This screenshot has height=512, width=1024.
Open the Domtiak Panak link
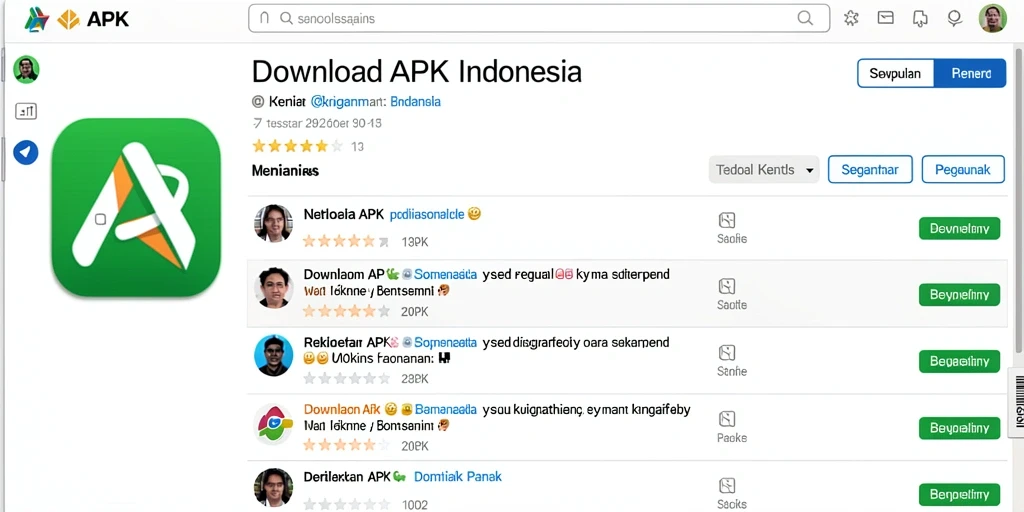point(458,477)
